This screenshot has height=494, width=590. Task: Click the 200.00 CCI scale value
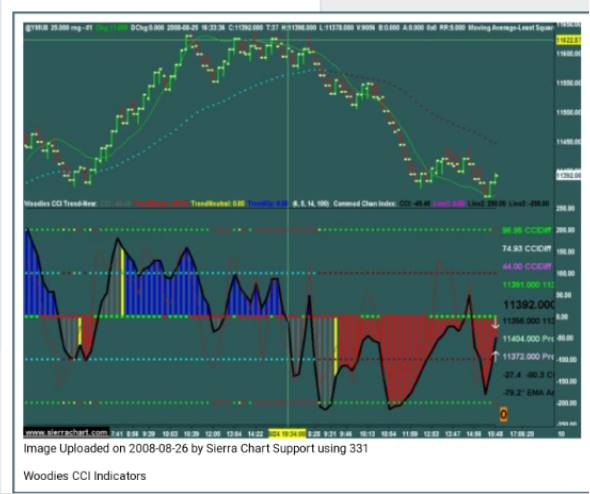click(565, 230)
